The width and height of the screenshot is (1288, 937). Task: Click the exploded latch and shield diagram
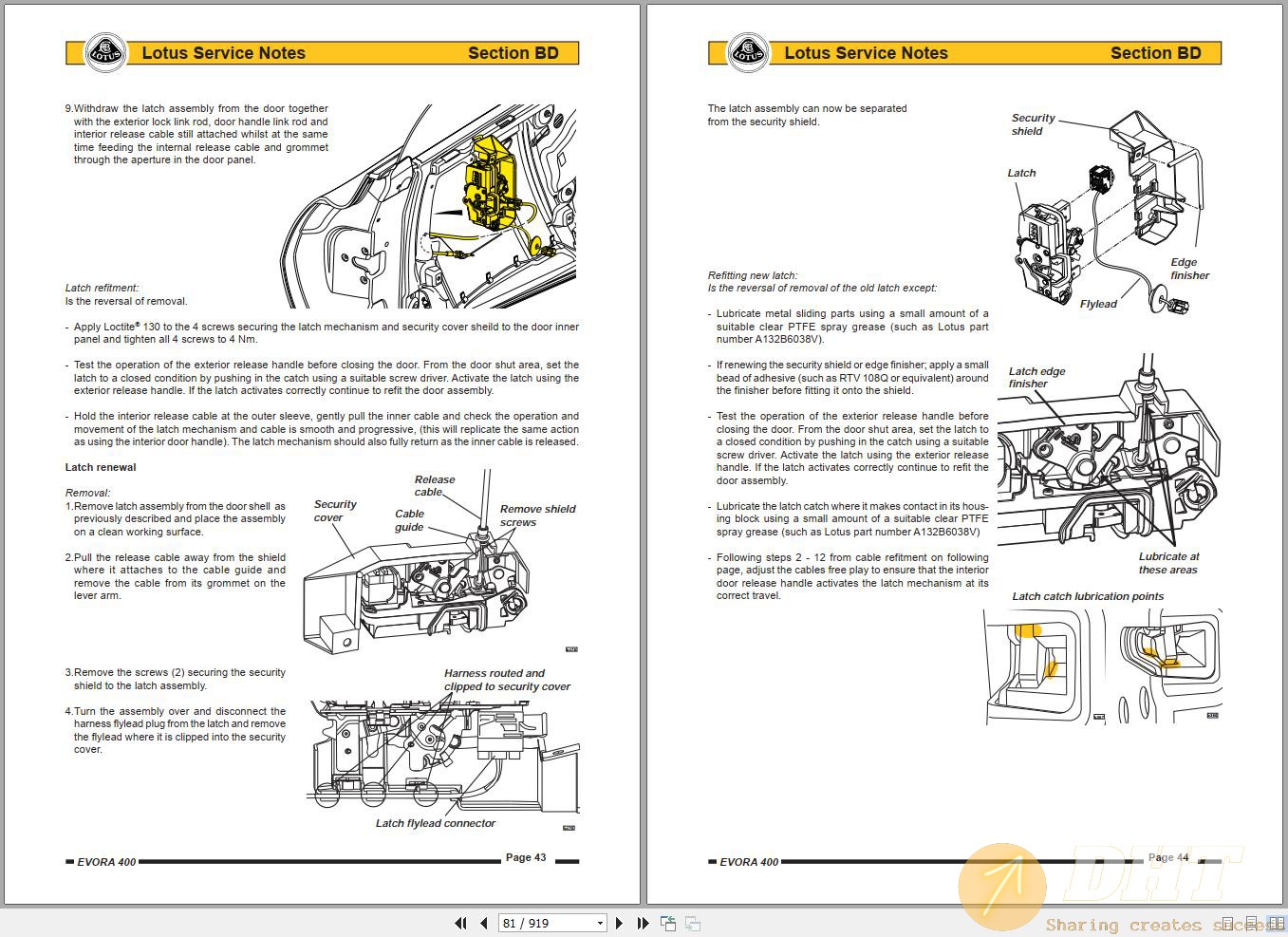coord(1107,214)
